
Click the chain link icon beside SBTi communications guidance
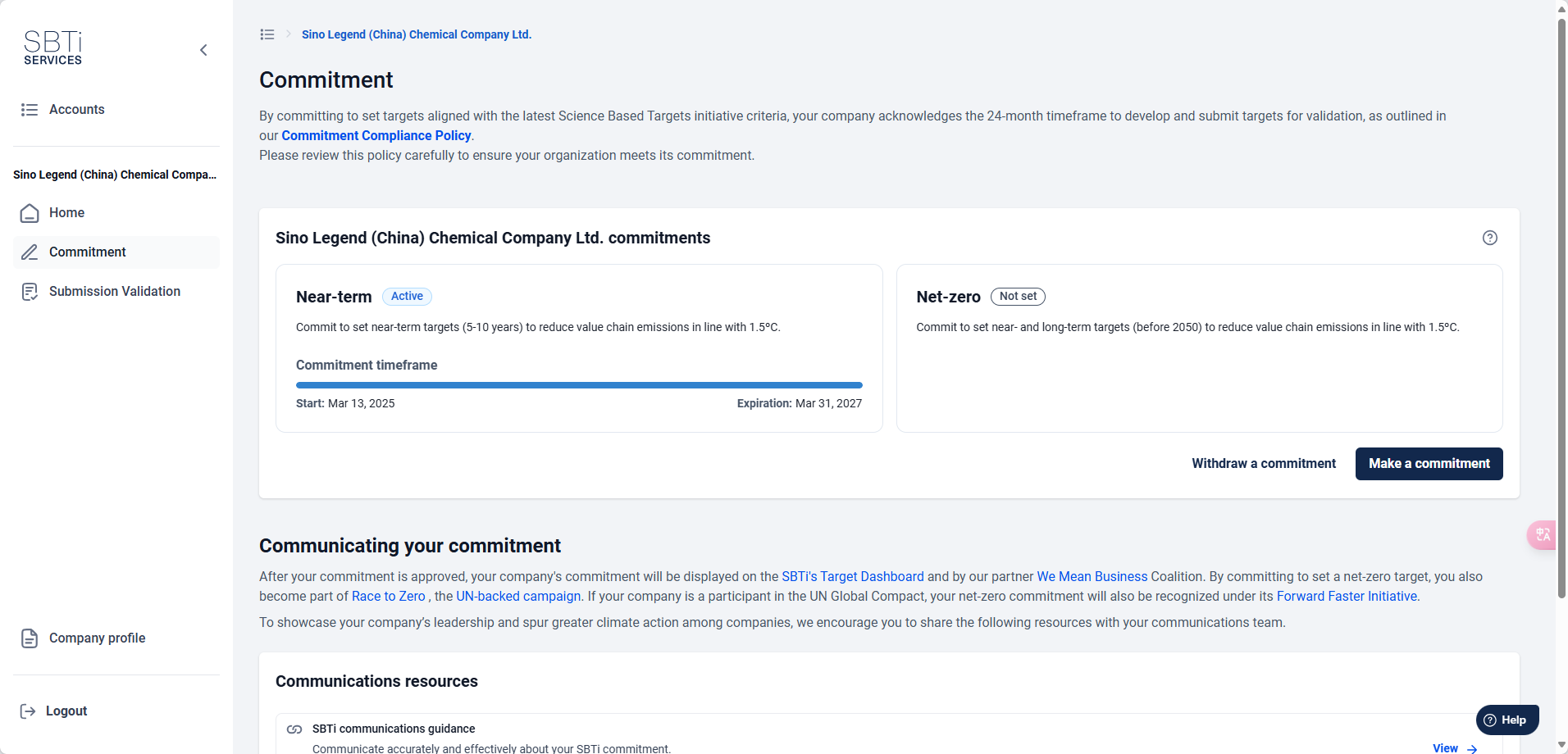[x=294, y=729]
